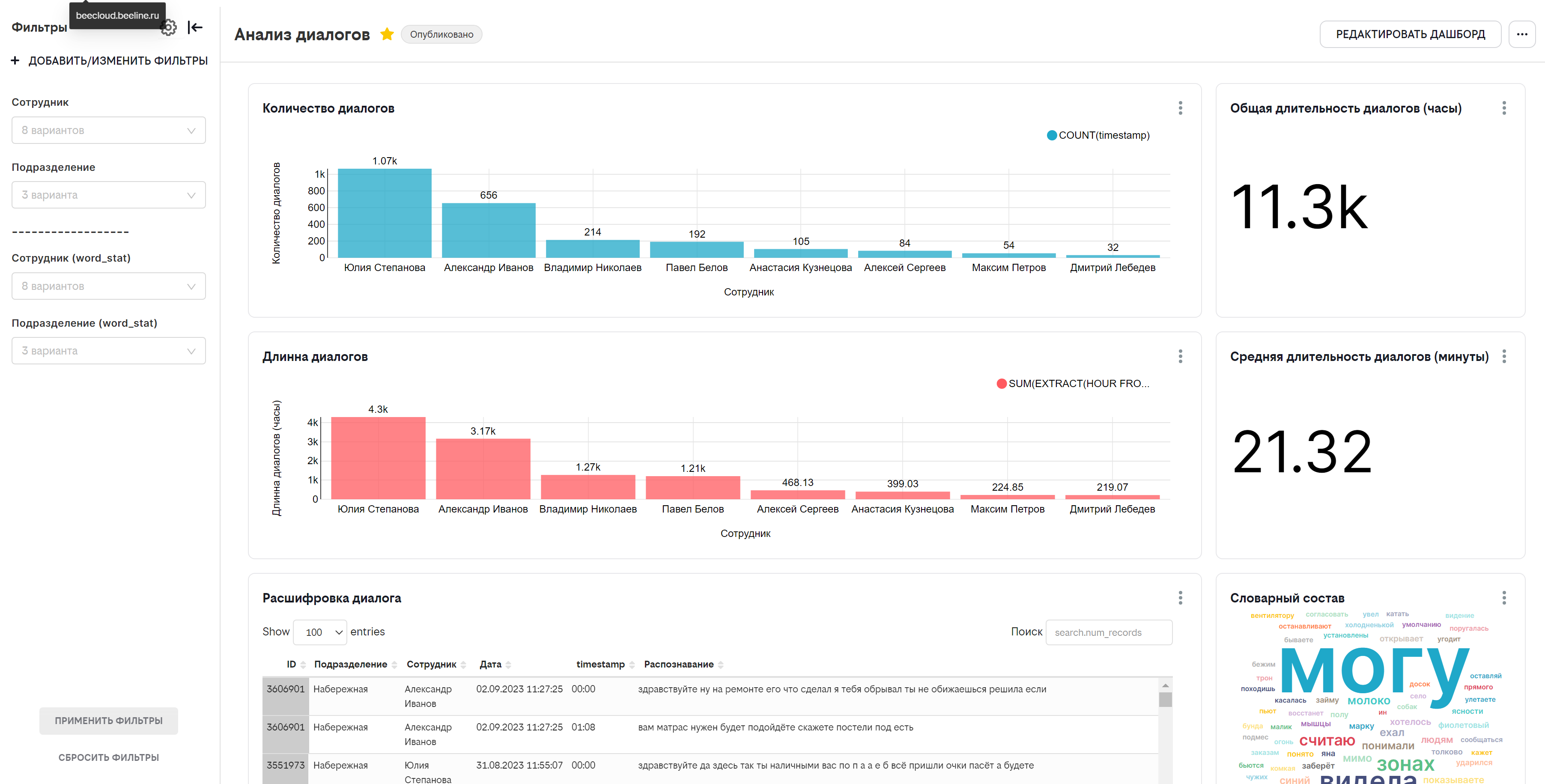Viewport: 1545px width, 784px height.
Task: Click ПРИМЕНИТЬ ФИЛЬТРЫ button
Action: pos(109,721)
